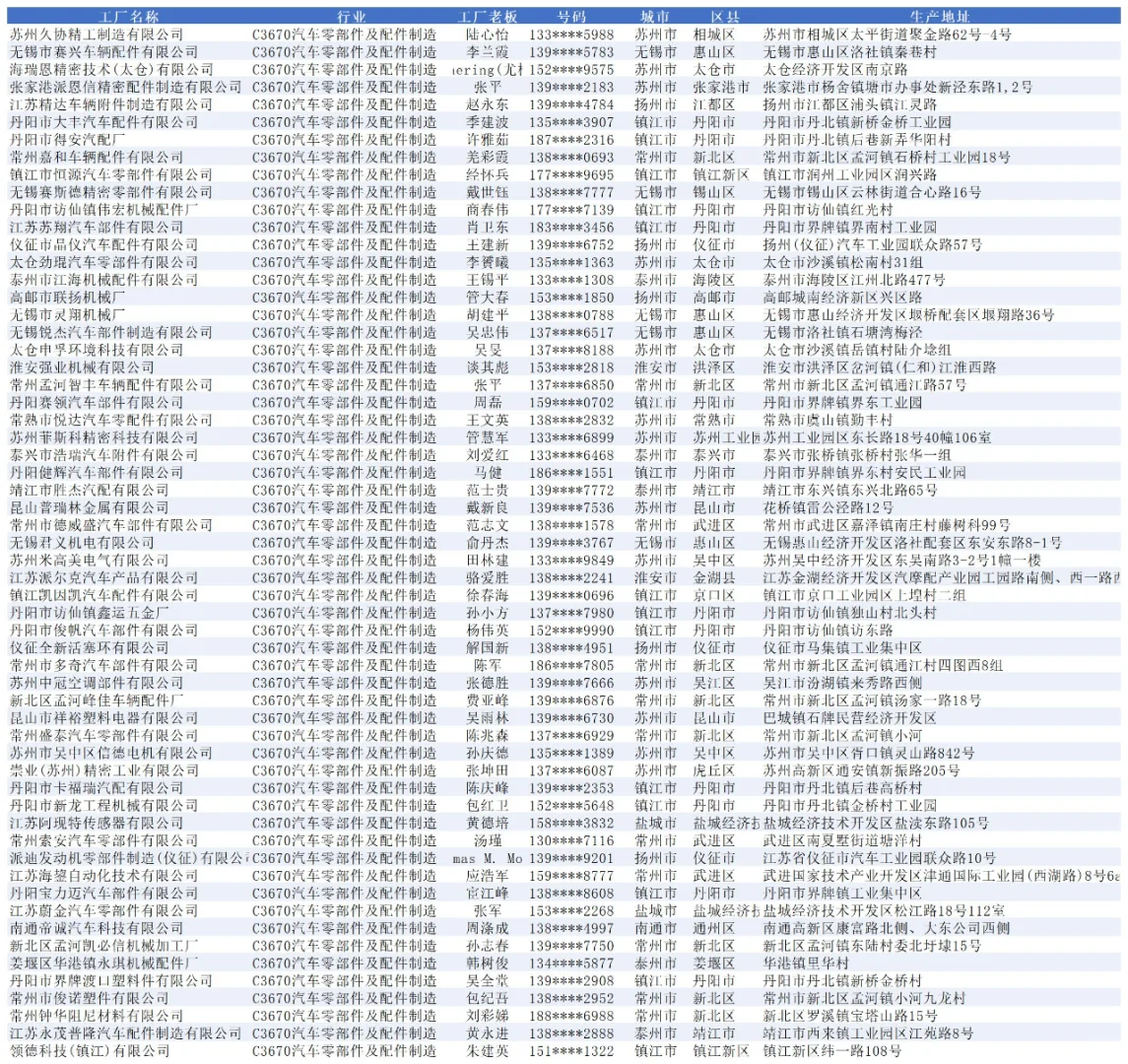The image size is (1128, 1064).
Task: Click the '工厂老板' column header
Action: pyautogui.click(x=487, y=16)
